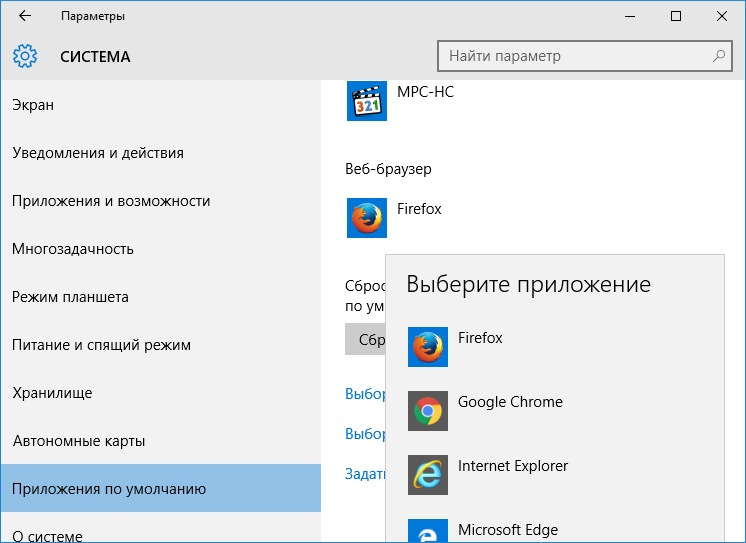Choose Microsoft Edge label in list
This screenshot has height=543, width=746.
508,530
